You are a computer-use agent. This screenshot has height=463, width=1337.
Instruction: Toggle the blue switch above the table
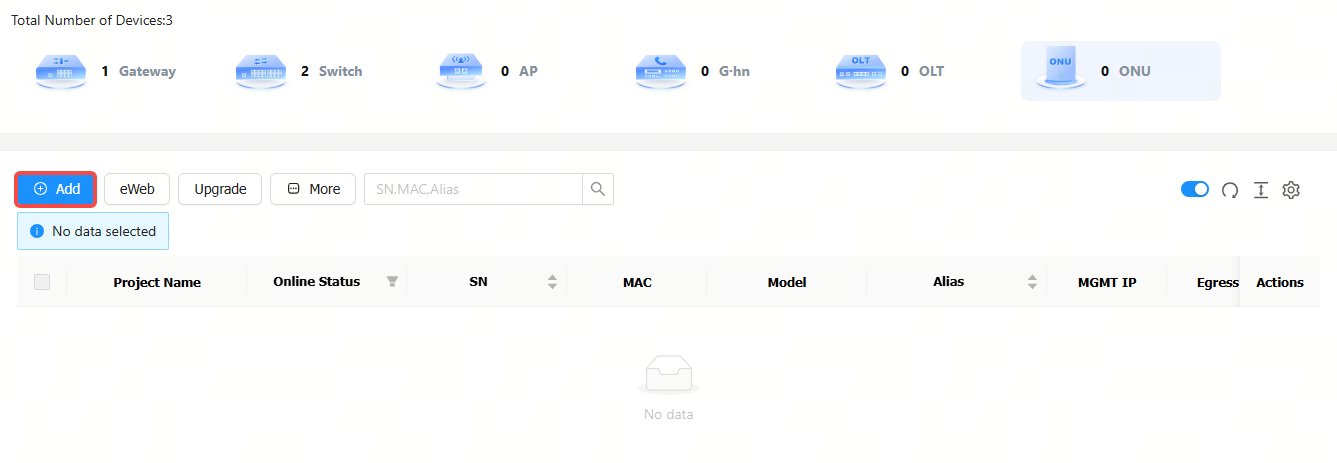click(x=1195, y=189)
